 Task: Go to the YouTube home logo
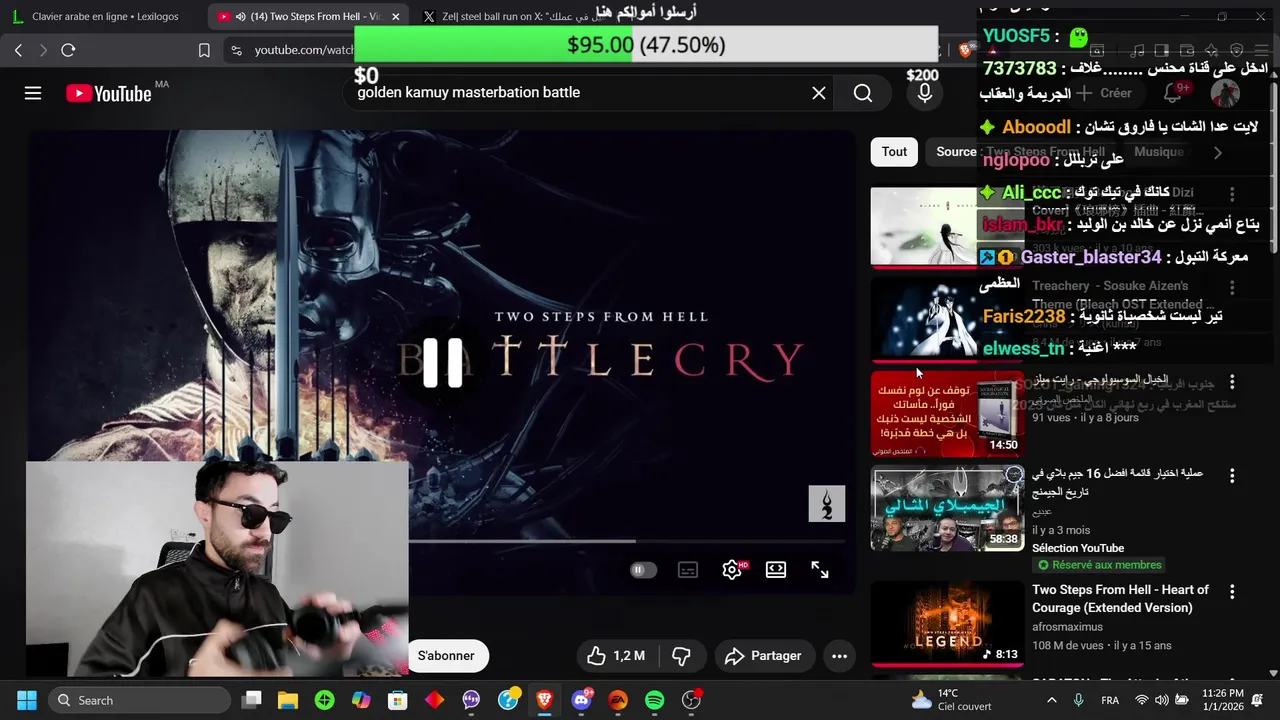pos(110,93)
